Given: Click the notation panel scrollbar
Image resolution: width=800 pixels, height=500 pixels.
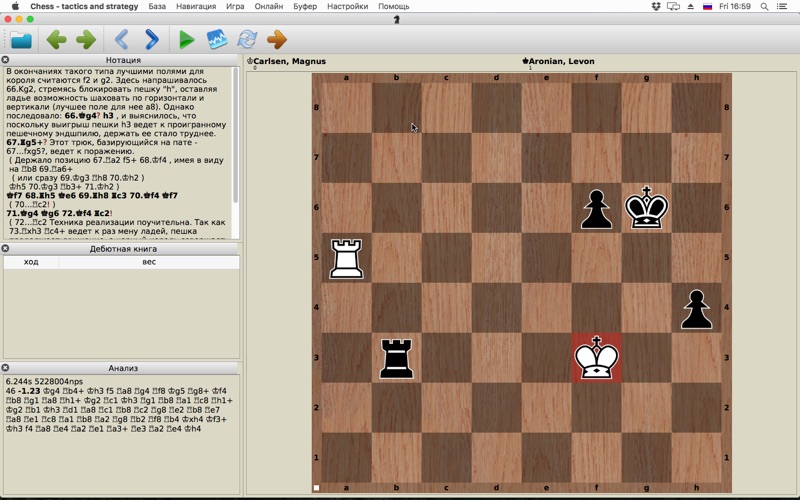Looking at the screenshot, I should [235, 135].
